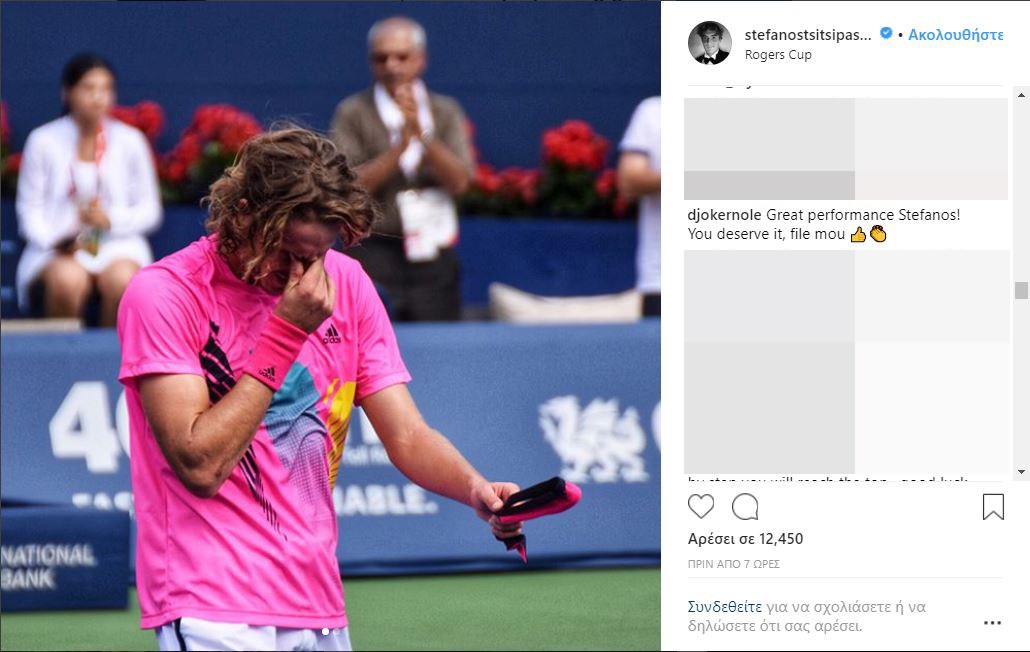Click the tennis player photo
1030x652 pixels.
click(x=330, y=326)
